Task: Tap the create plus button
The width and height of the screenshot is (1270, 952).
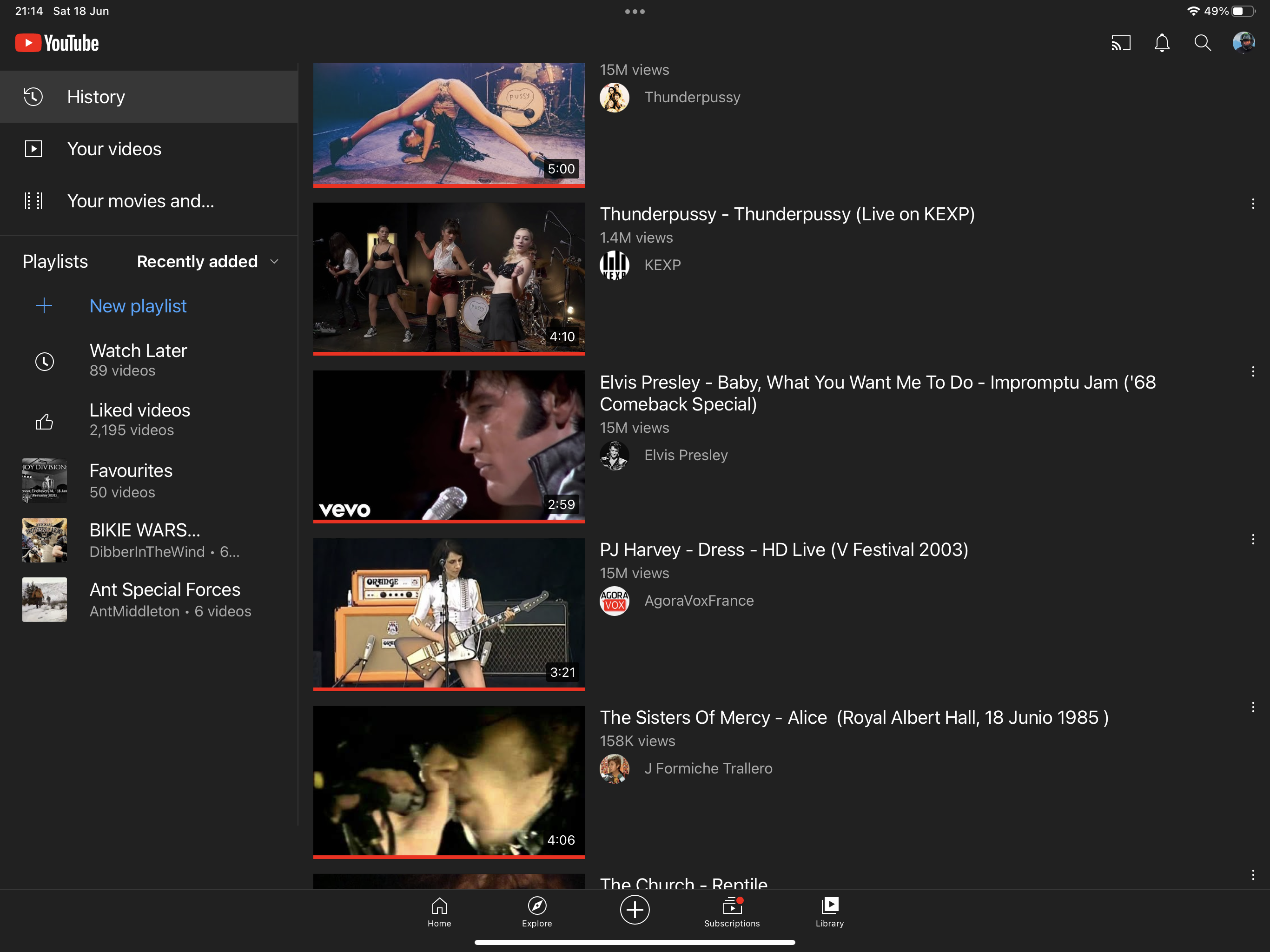Action: click(x=635, y=910)
